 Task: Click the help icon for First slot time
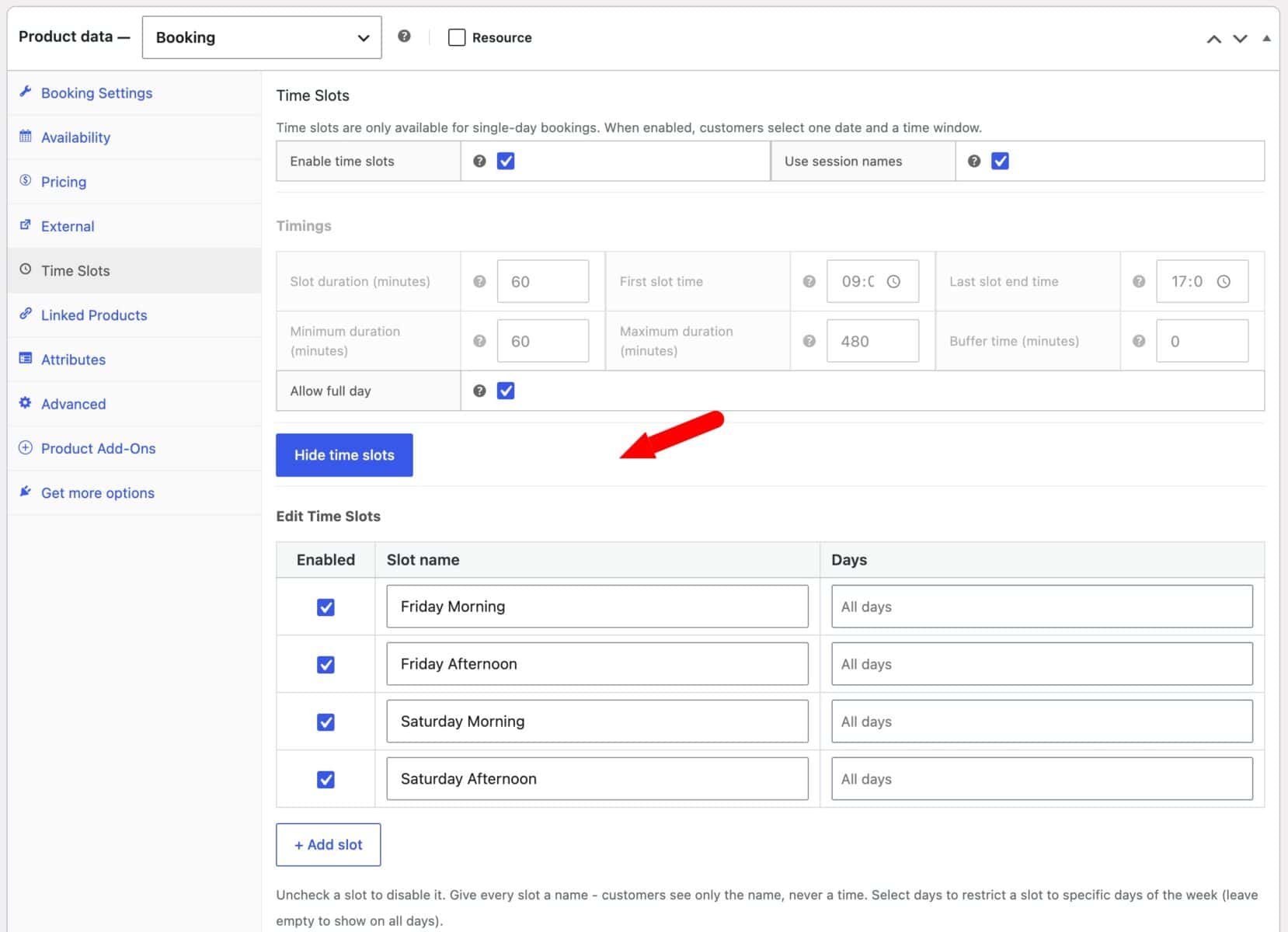pos(809,281)
